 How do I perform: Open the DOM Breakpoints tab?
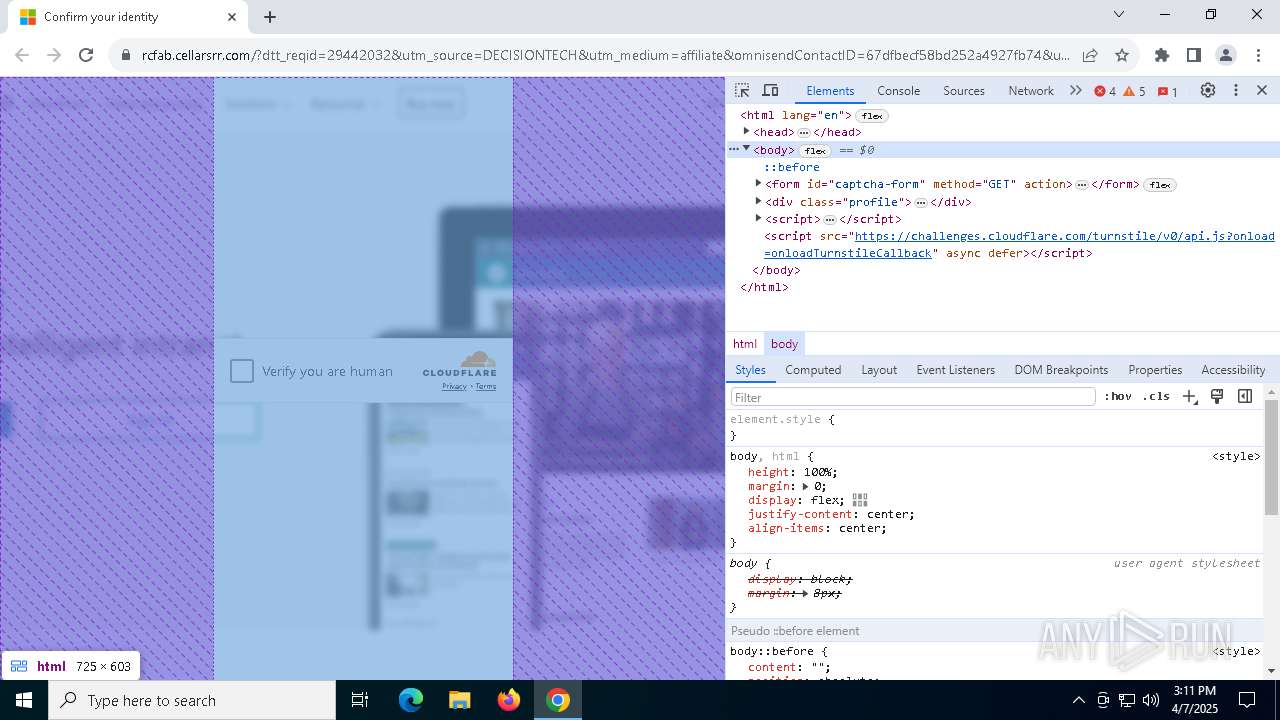[x=1061, y=369]
